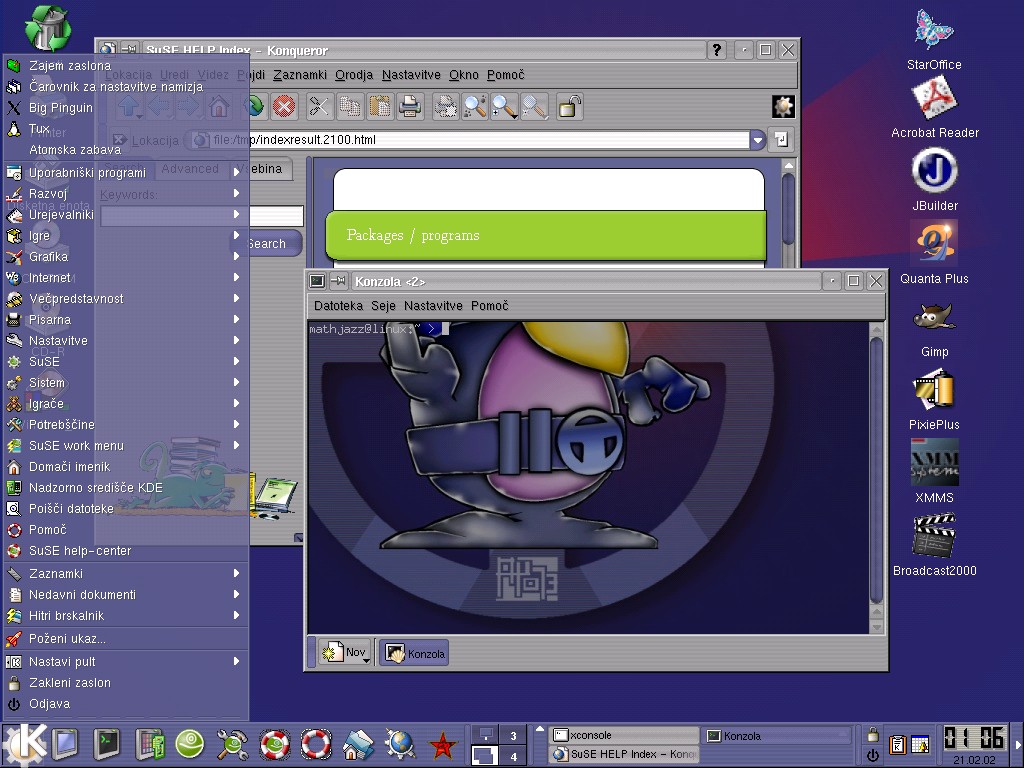Image resolution: width=1024 pixels, height=768 pixels.
Task: Click the Packages / programs green banner
Action: tap(545, 235)
